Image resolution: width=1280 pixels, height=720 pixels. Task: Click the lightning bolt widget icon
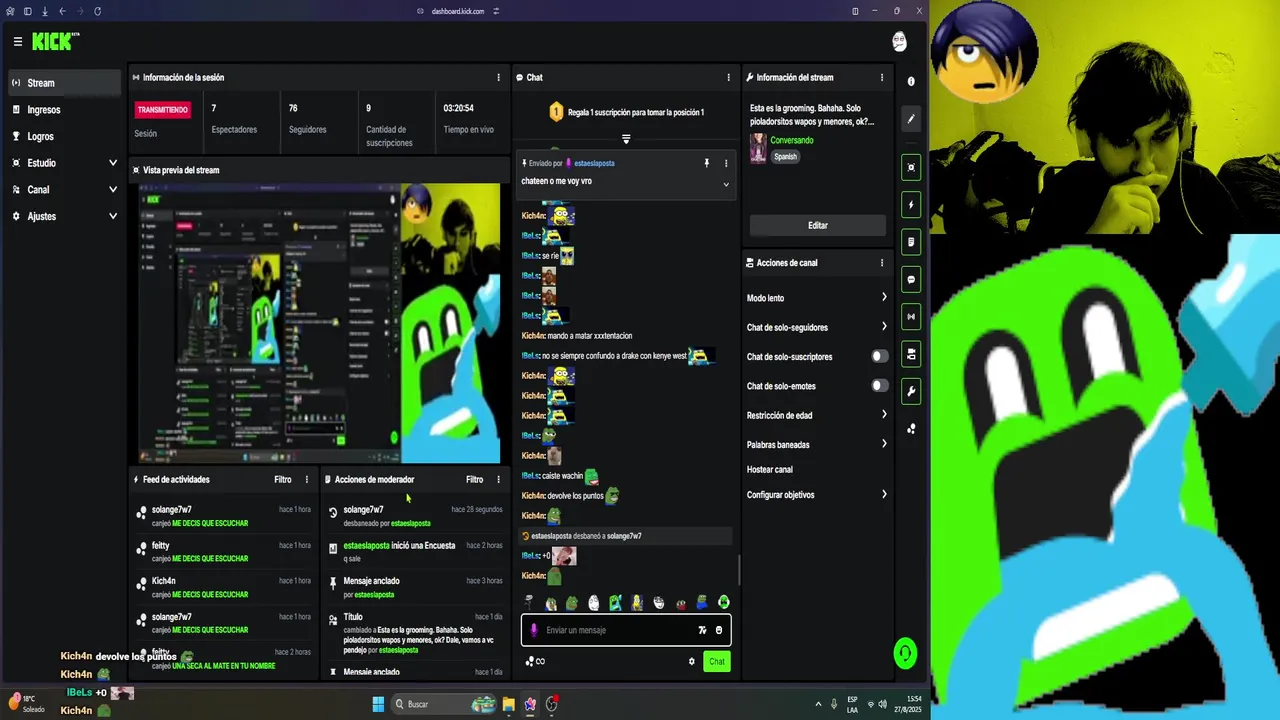pos(911,205)
